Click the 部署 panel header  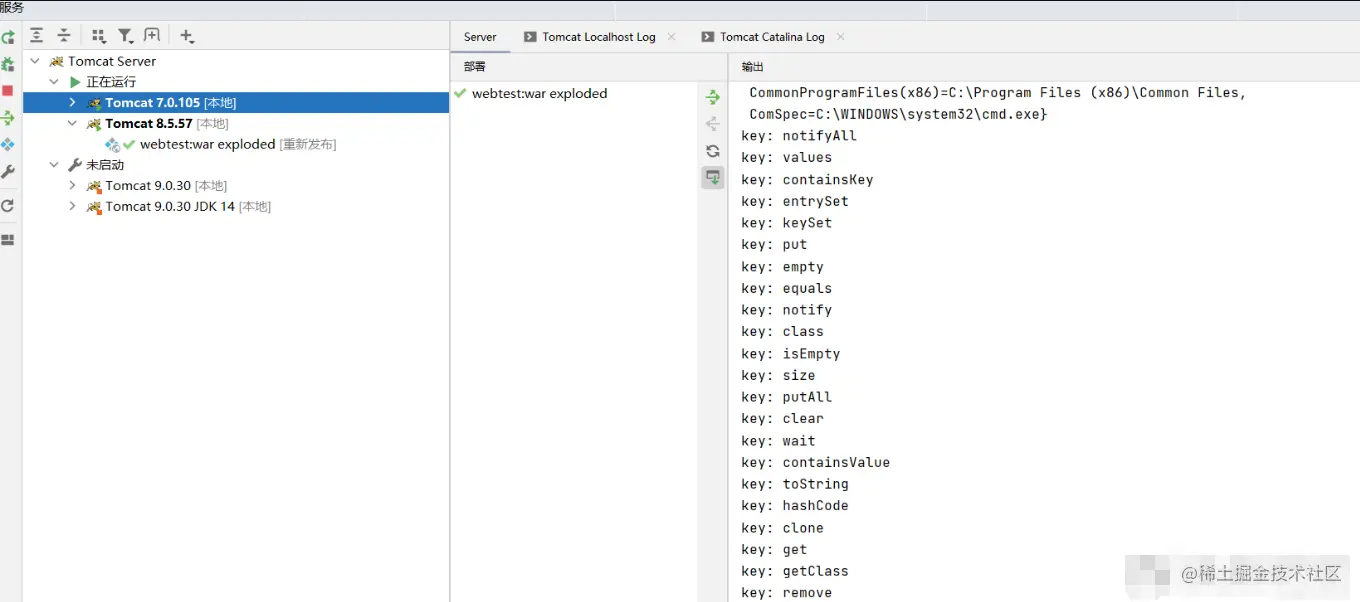coord(475,67)
